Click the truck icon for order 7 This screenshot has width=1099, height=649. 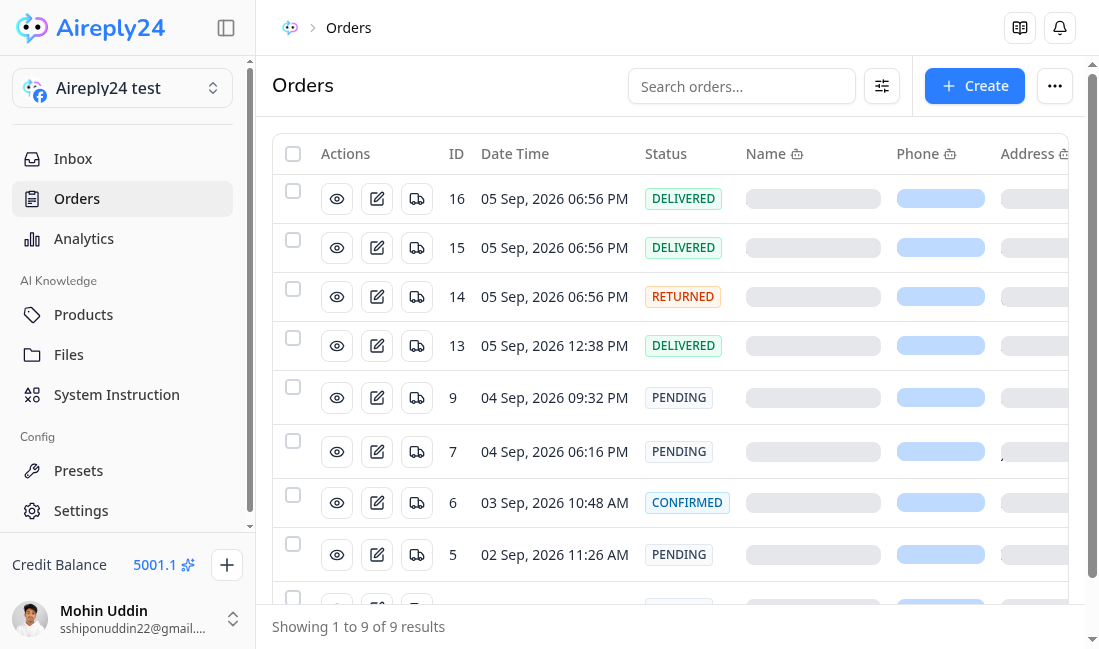point(417,452)
